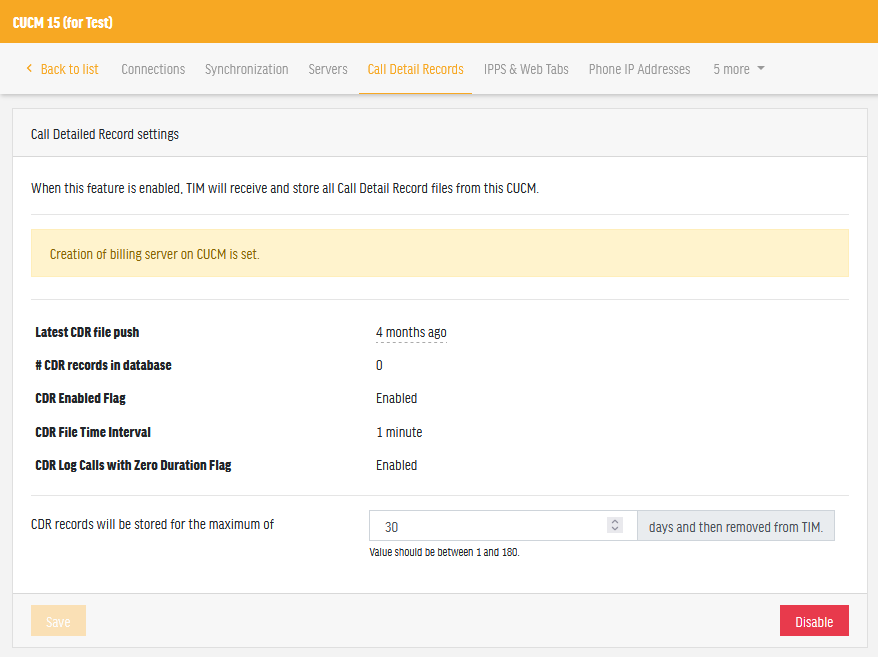Disable the Call Detail Records feature
The width and height of the screenshot is (878, 657).
tap(814, 621)
